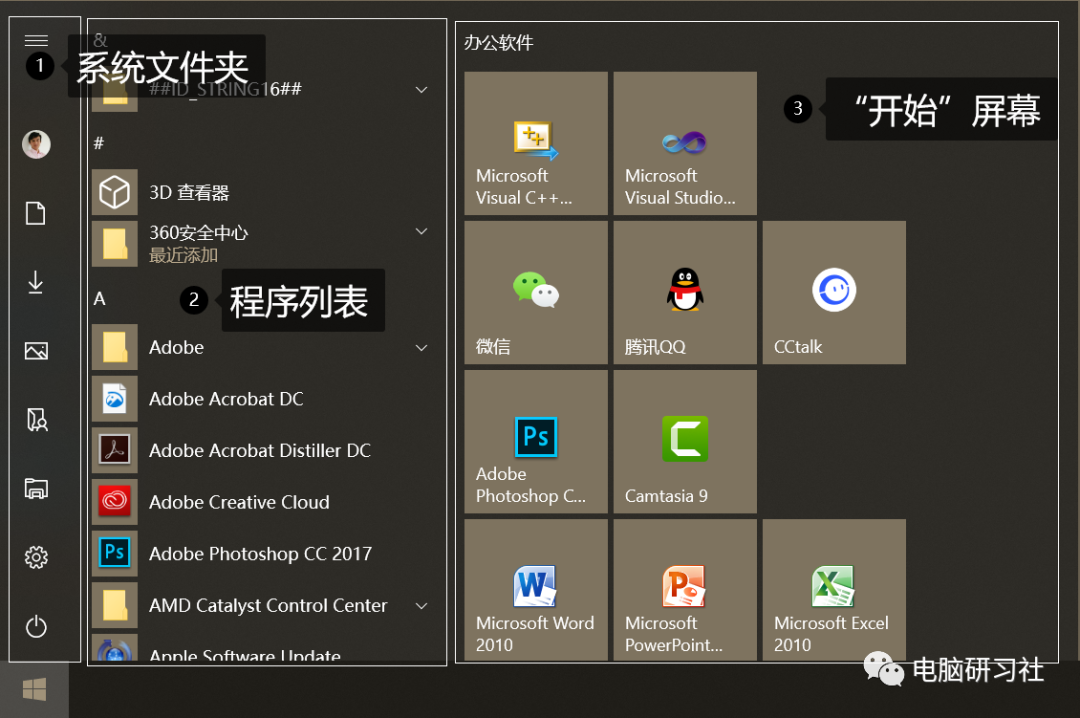Click the Acrobat Distiller DC icon
1080x718 pixels.
(x=114, y=451)
